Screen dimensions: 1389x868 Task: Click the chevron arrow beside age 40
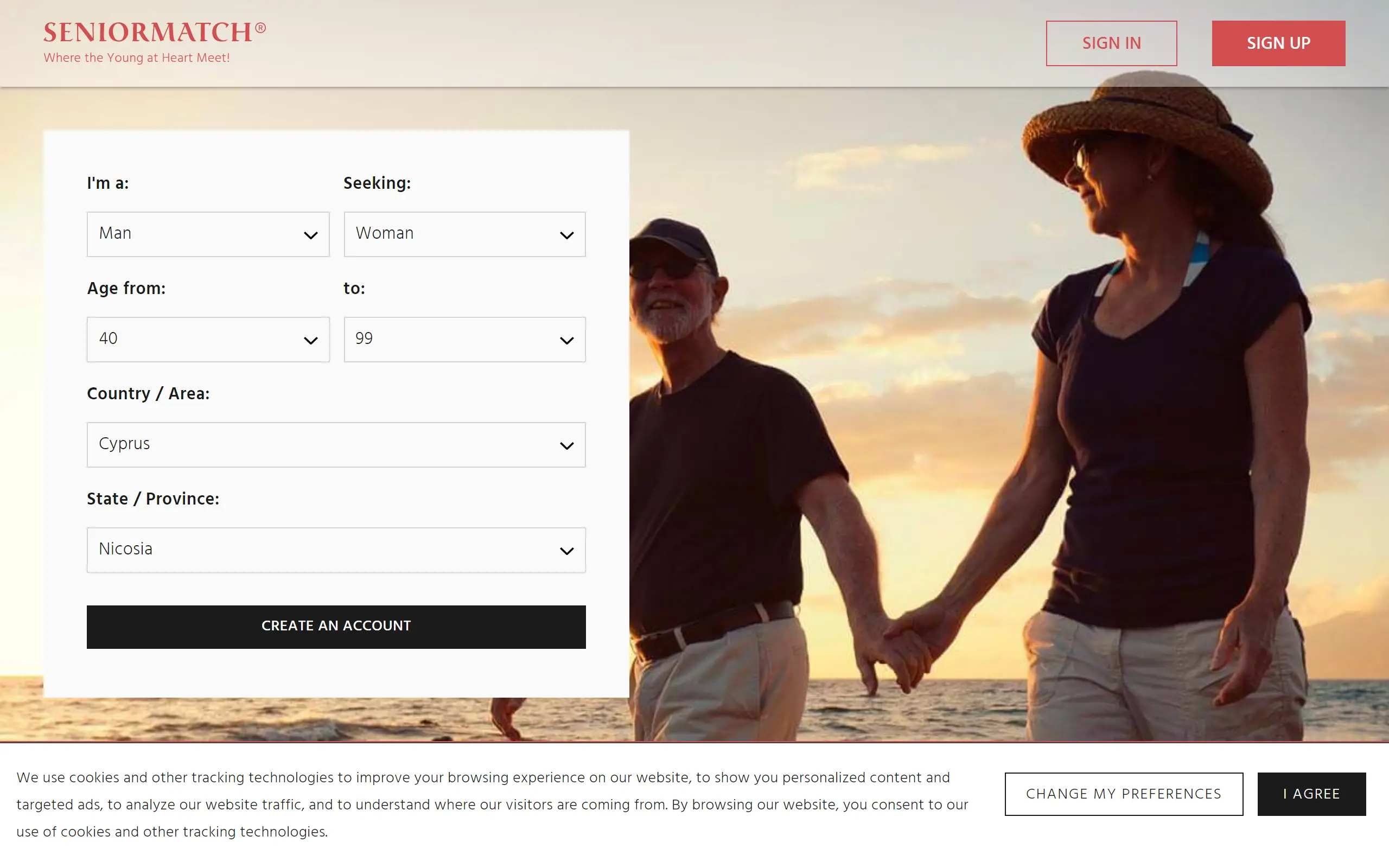pos(310,341)
